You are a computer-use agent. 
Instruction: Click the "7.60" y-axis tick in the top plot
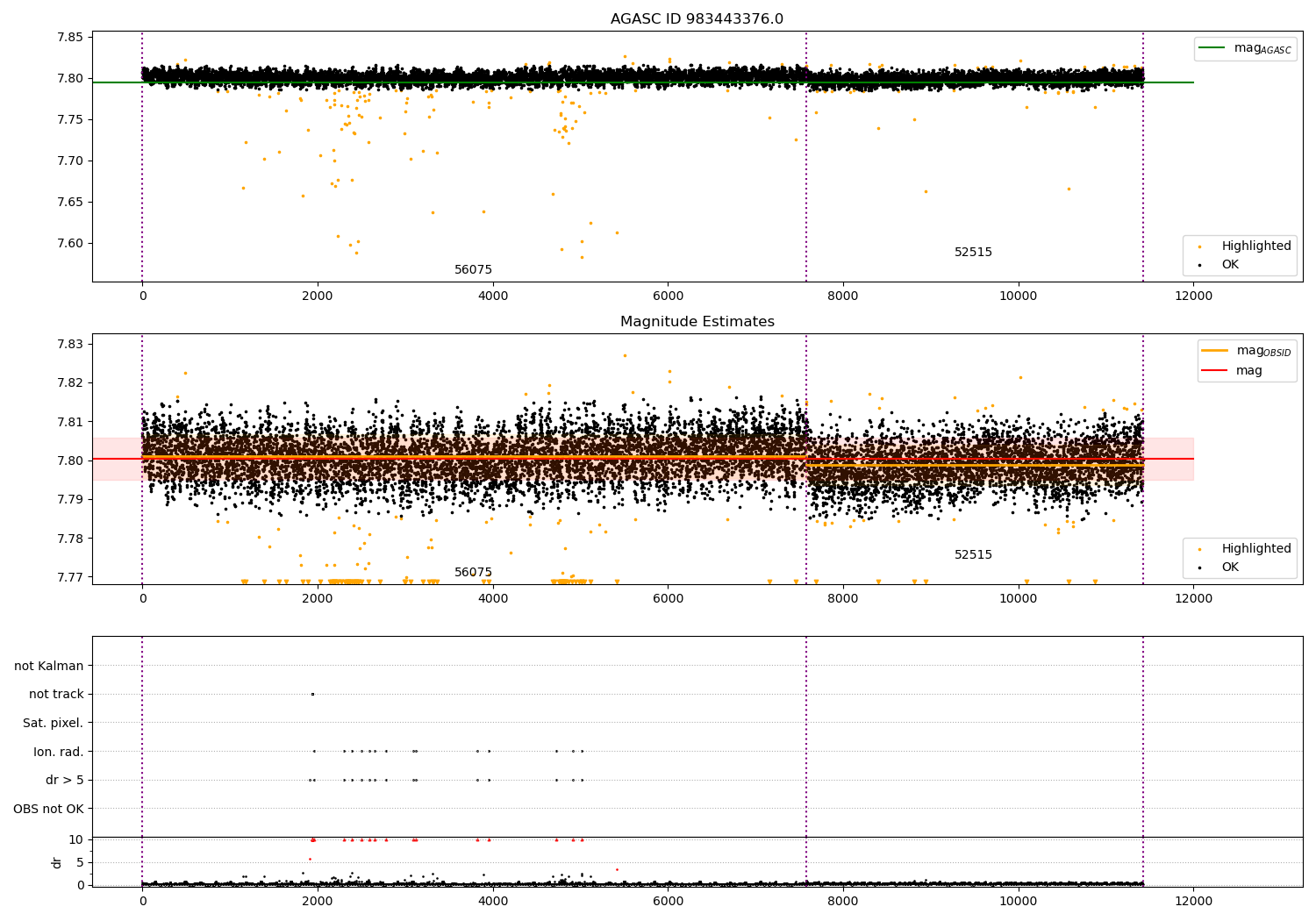(70, 244)
